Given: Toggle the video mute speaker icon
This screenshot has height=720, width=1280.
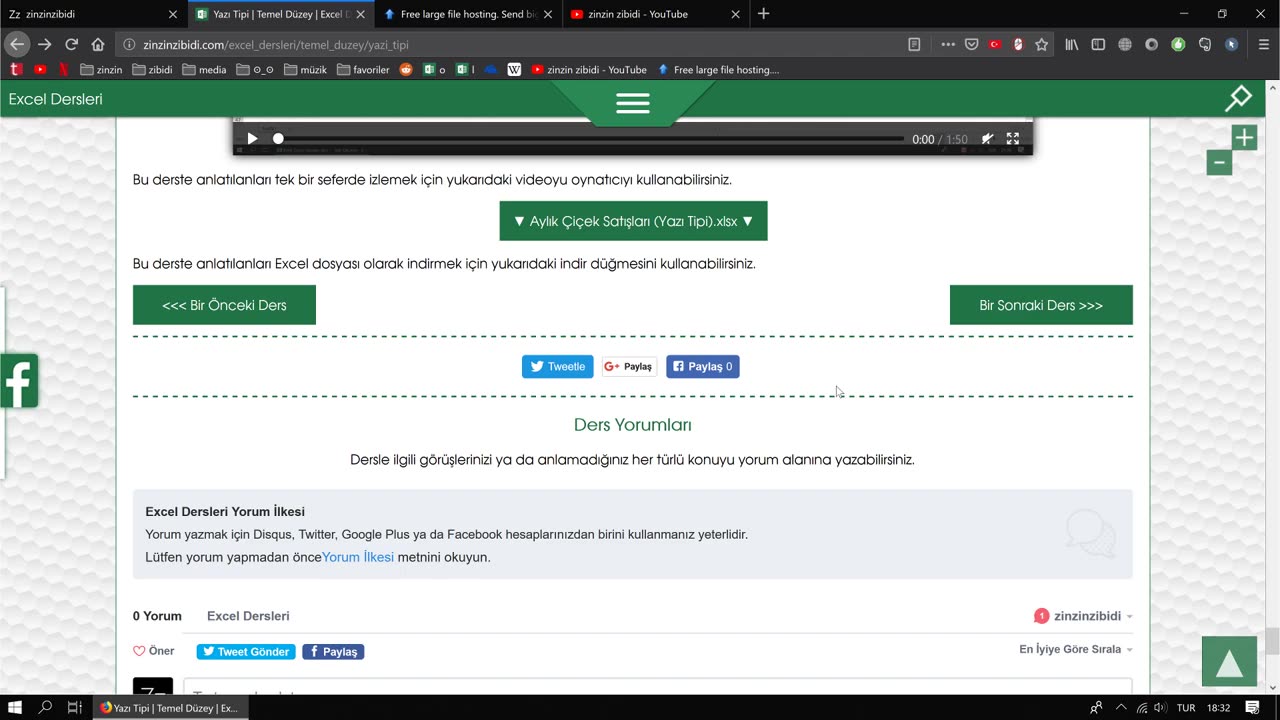Looking at the screenshot, I should coord(987,139).
